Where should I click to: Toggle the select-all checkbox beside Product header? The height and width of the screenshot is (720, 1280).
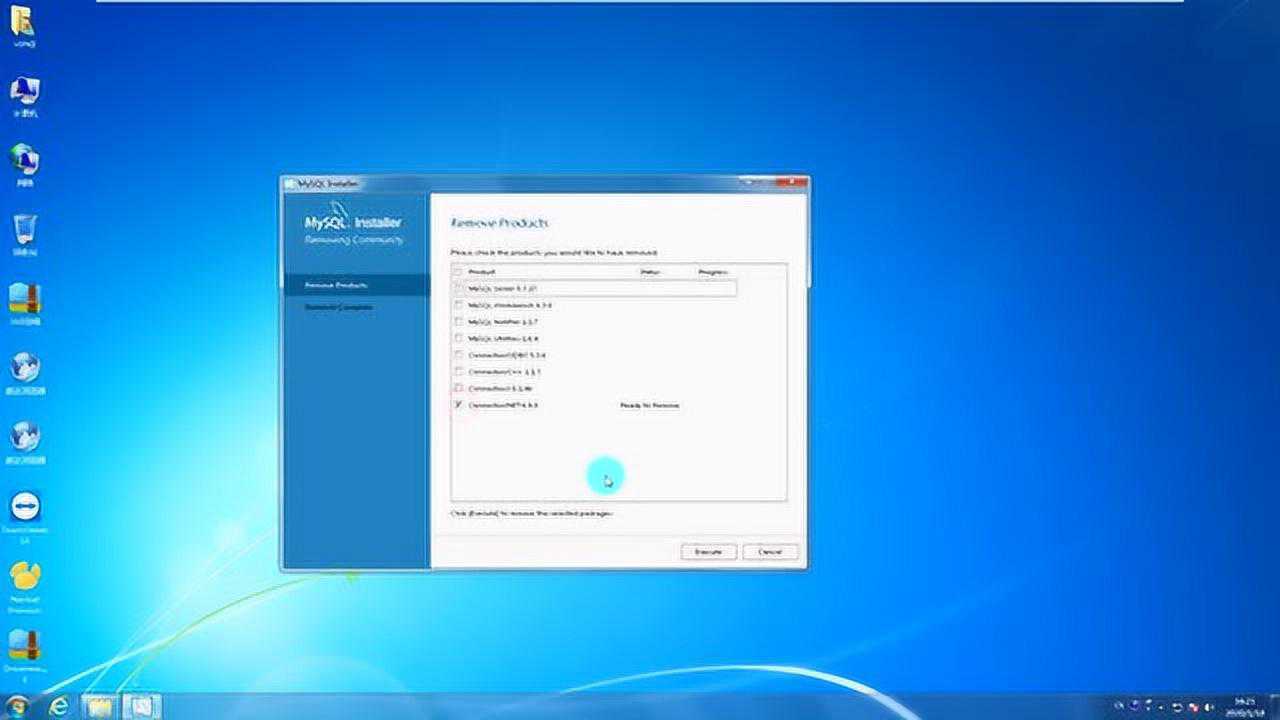point(458,272)
